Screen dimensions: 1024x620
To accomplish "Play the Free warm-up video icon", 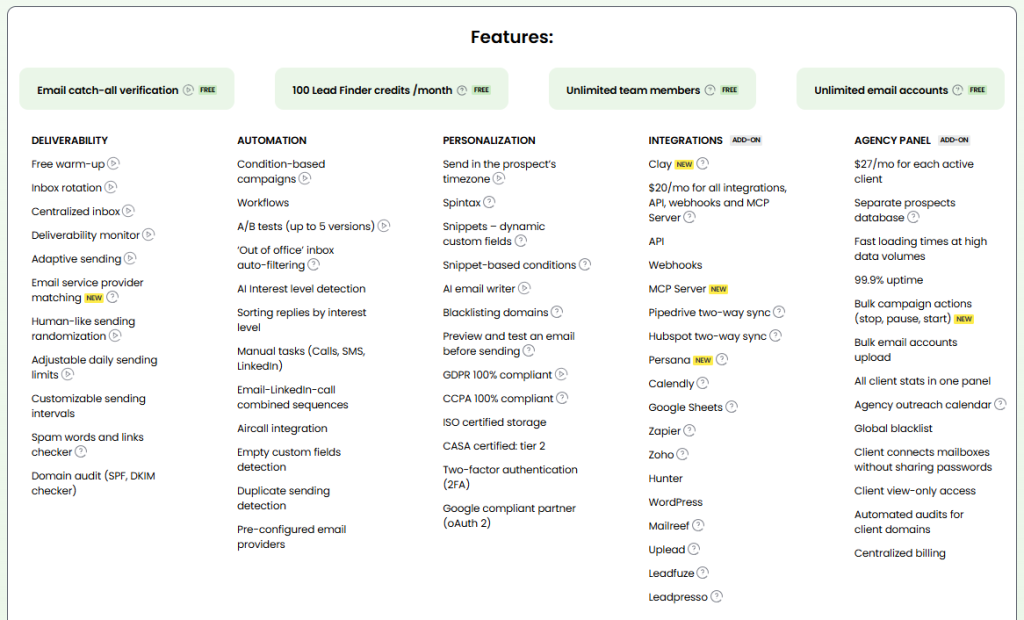I will 113,164.
